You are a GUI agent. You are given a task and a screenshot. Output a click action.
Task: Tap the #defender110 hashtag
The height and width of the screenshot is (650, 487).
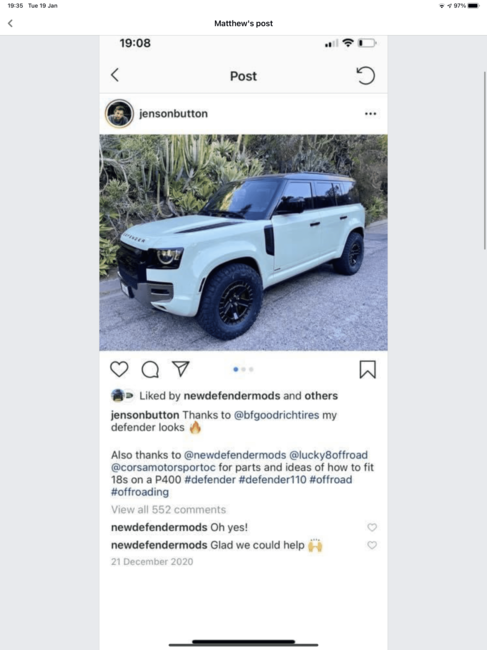(x=272, y=480)
